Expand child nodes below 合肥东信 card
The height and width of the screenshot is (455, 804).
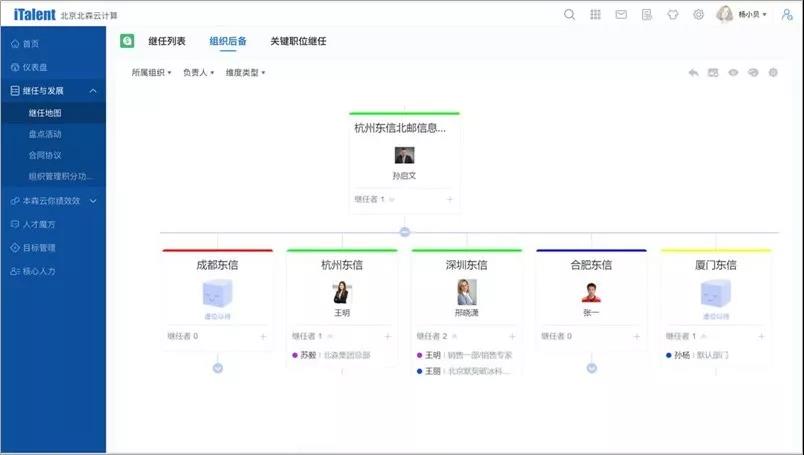[592, 368]
